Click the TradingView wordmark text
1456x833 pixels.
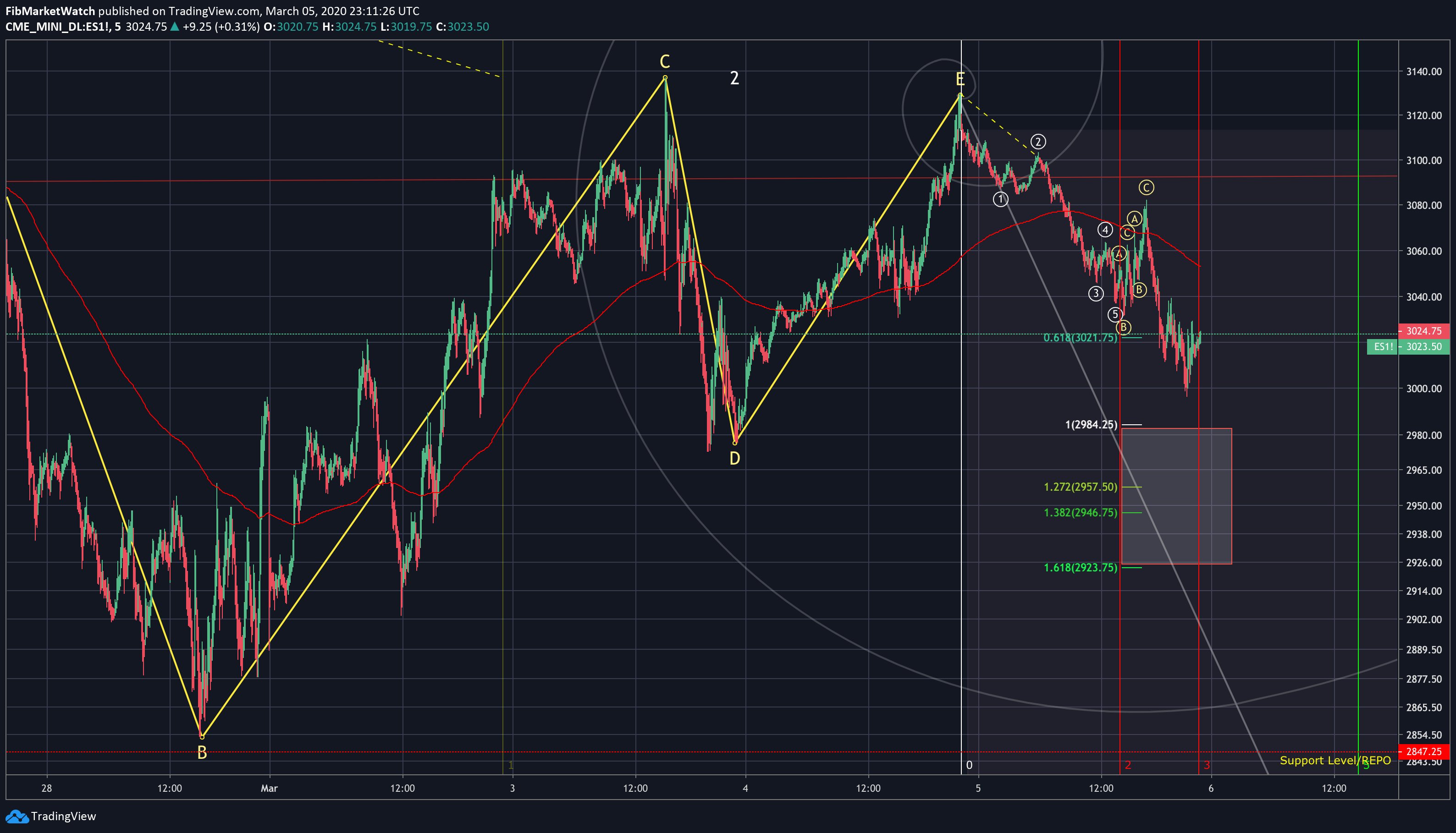(64, 817)
